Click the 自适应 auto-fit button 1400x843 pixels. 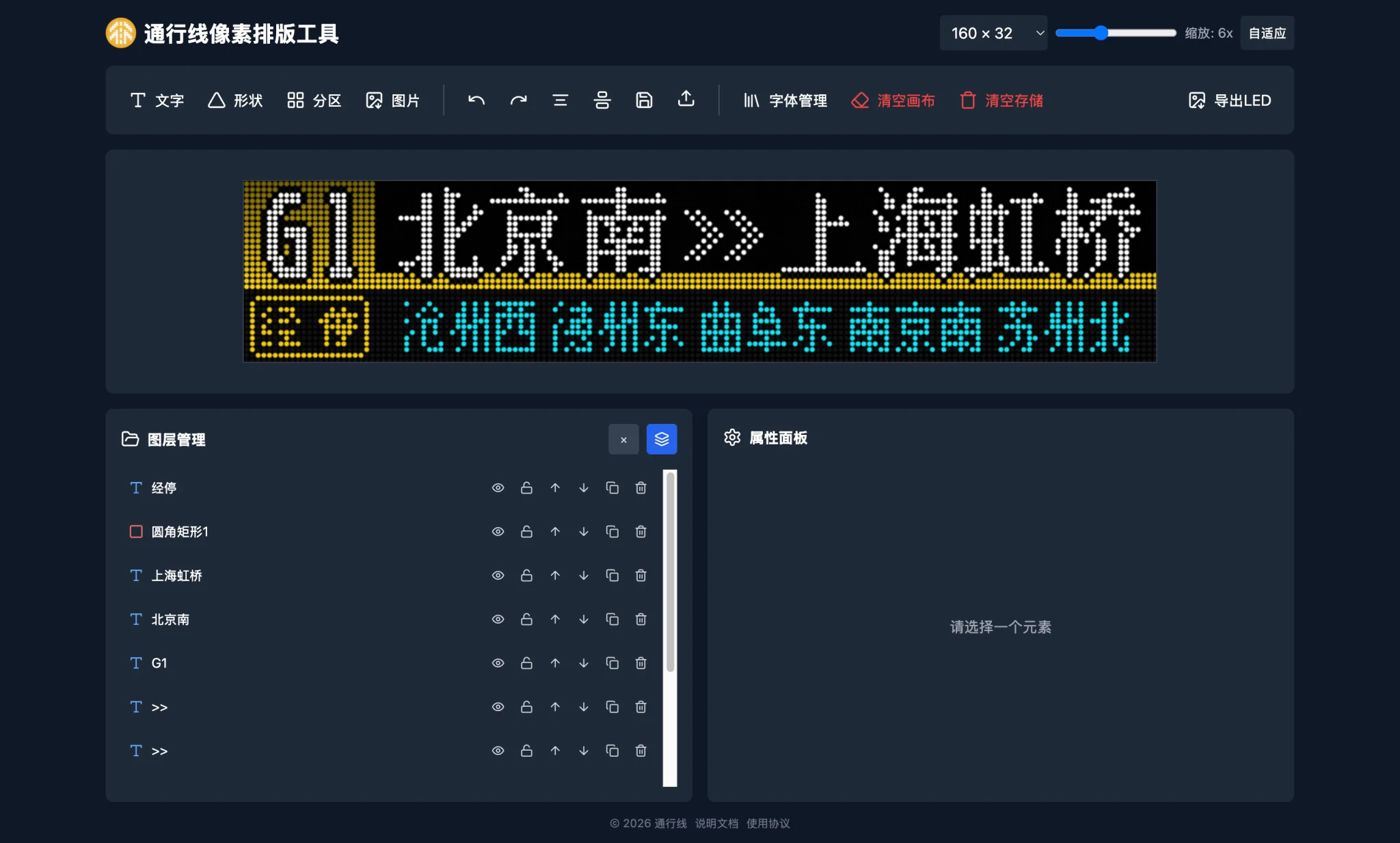click(x=1266, y=32)
